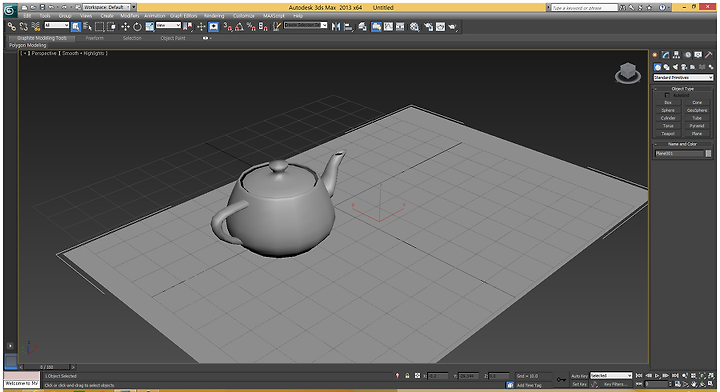Click Edit Named Selection Sets icon
720x392 pixels.
pyautogui.click(x=277, y=27)
